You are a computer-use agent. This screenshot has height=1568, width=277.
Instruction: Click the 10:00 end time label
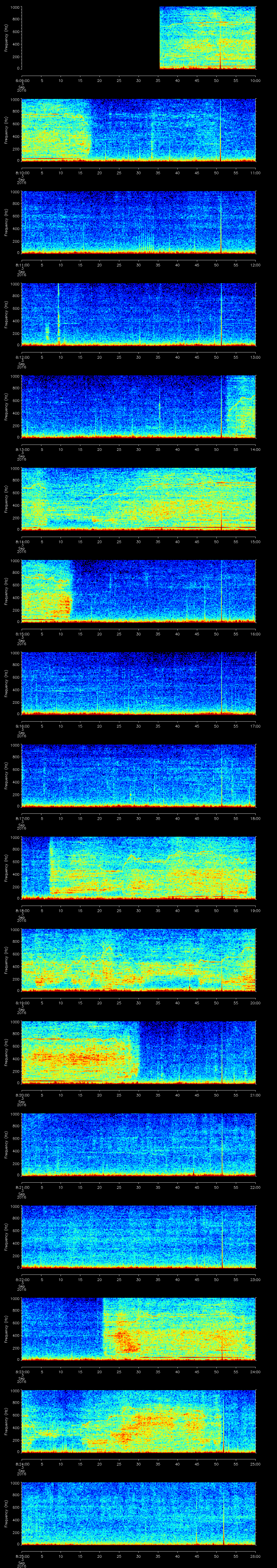click(256, 80)
